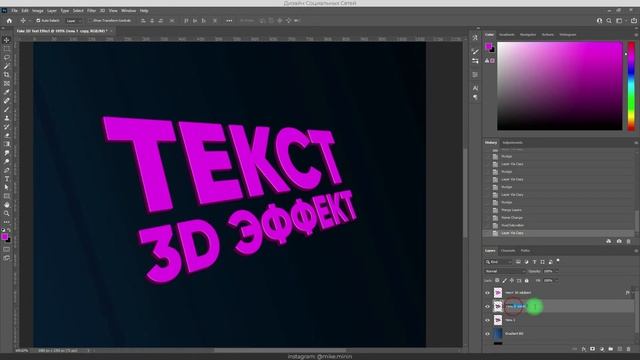Select the Move tool in the left toolbar
This screenshot has height=360, width=640.
click(x=7, y=40)
